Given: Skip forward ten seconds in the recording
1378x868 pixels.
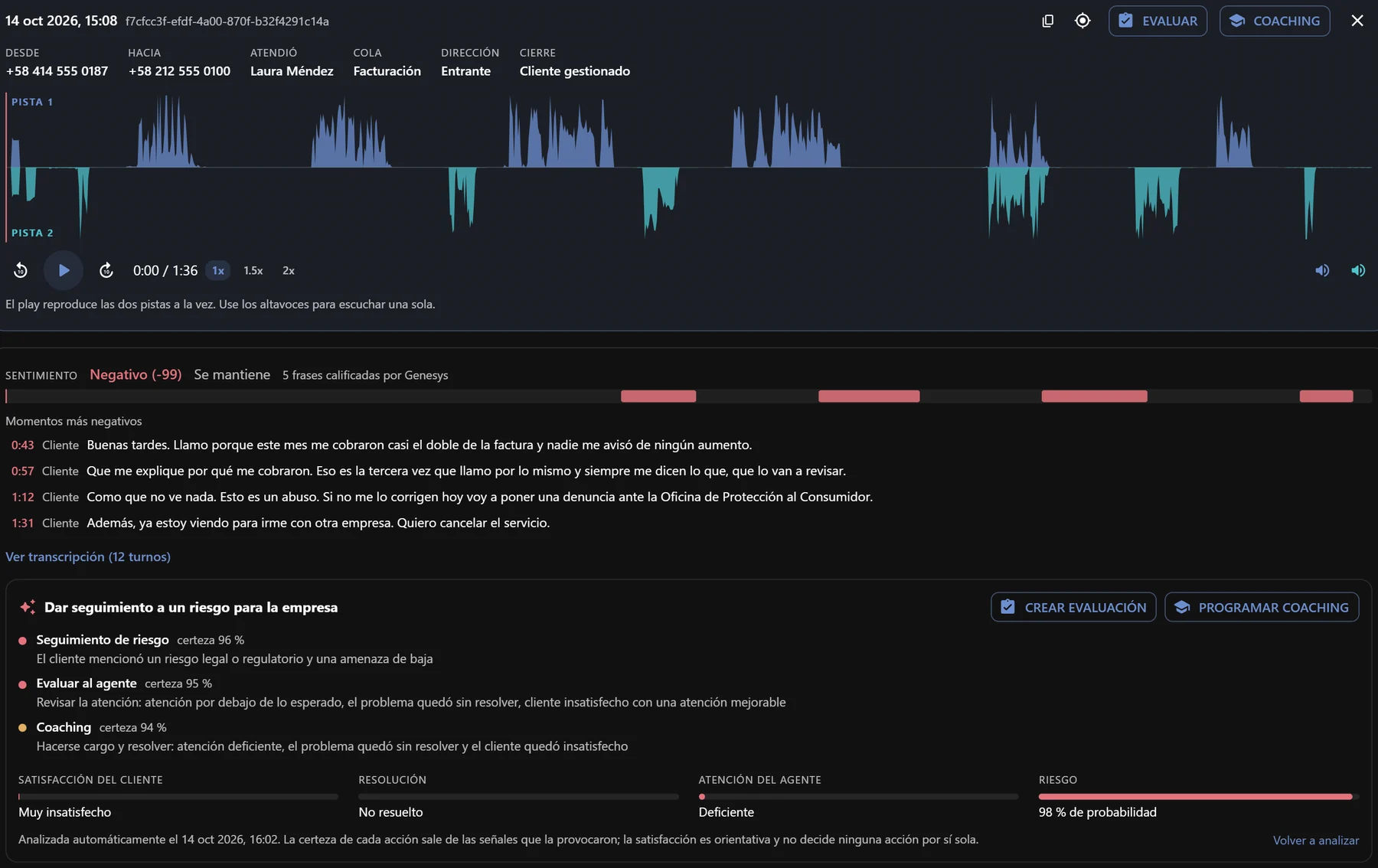Looking at the screenshot, I should (x=106, y=270).
